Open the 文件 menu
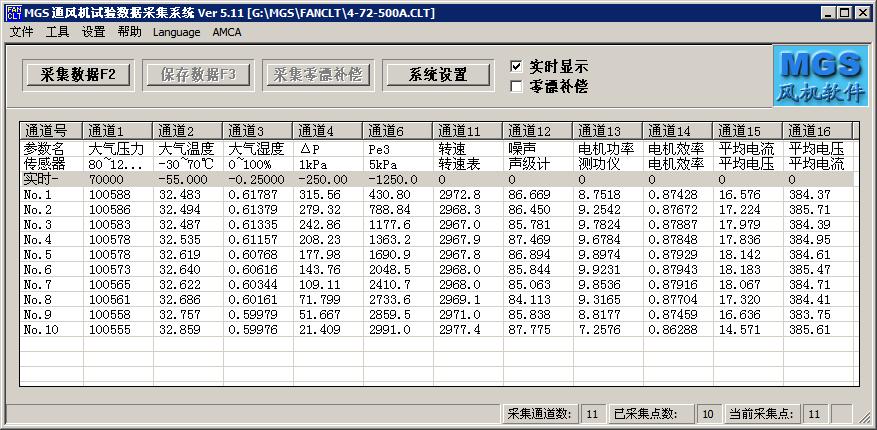Screen dimensions: 877x430 (22, 32)
